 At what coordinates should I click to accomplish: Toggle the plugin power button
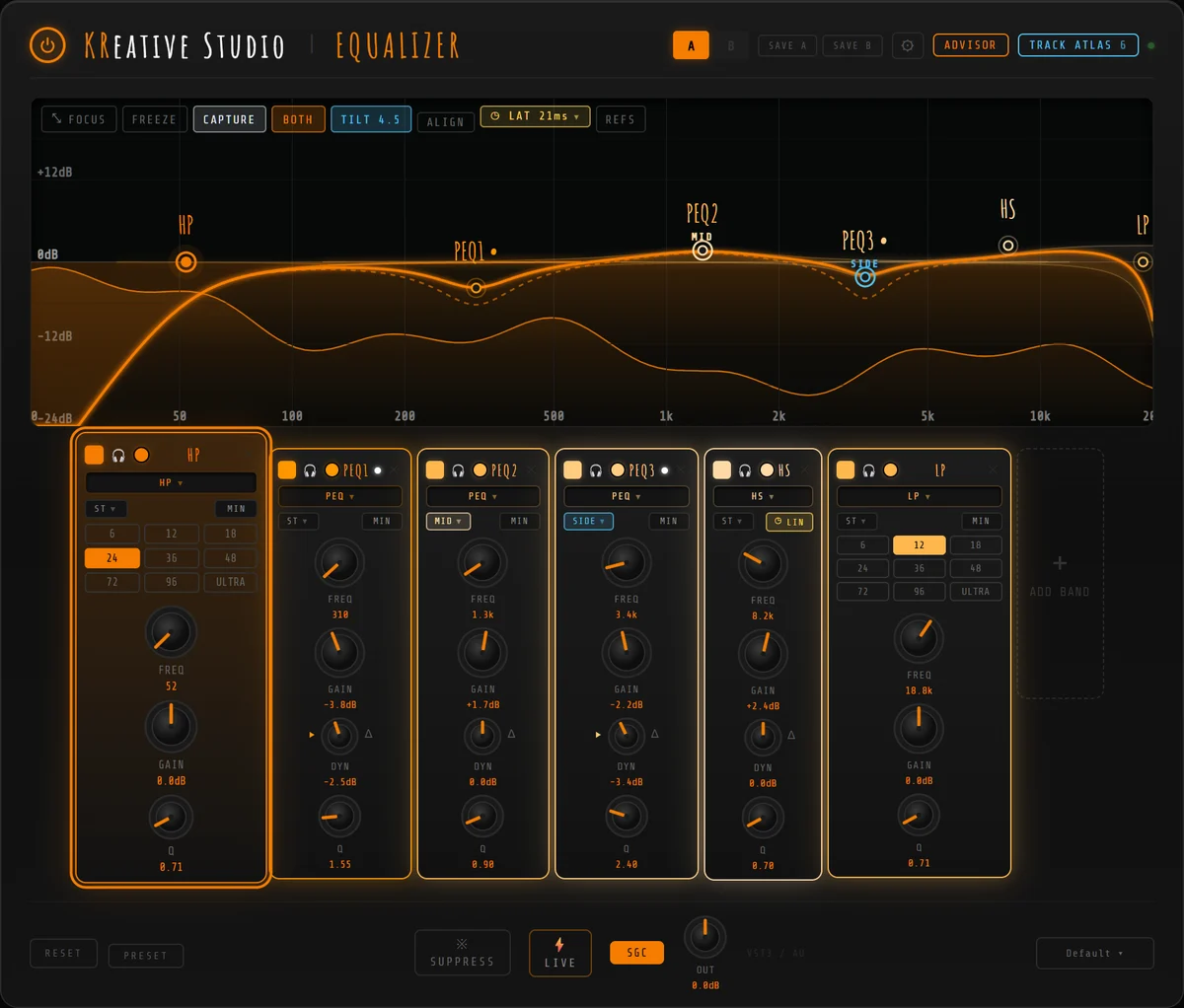[x=47, y=45]
